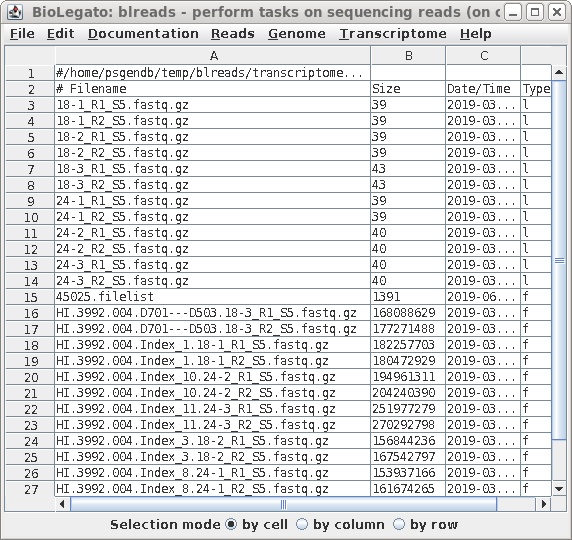Select the 'by column' selection mode
Screen dimensions: 572x540
coord(302,524)
